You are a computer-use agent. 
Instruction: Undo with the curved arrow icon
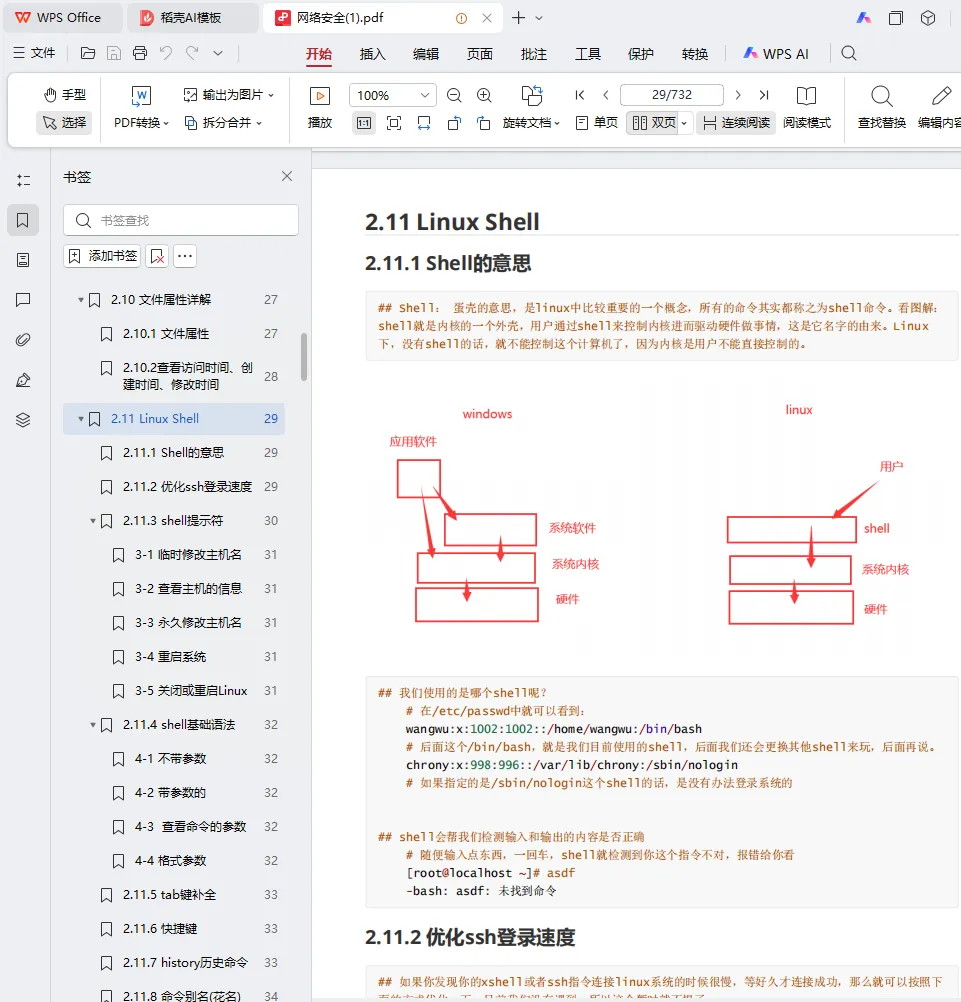click(166, 53)
